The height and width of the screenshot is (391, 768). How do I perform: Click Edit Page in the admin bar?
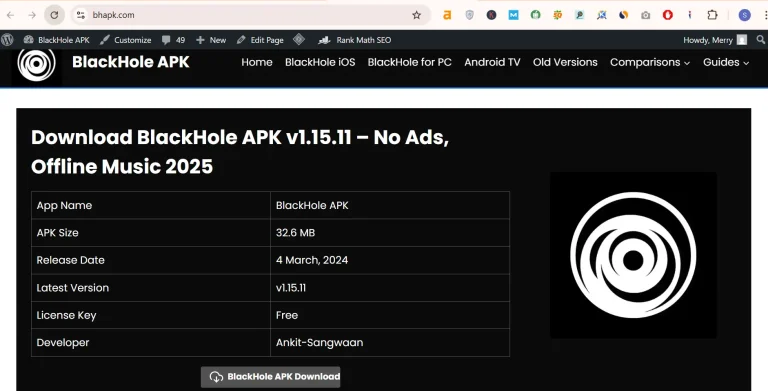[260, 40]
